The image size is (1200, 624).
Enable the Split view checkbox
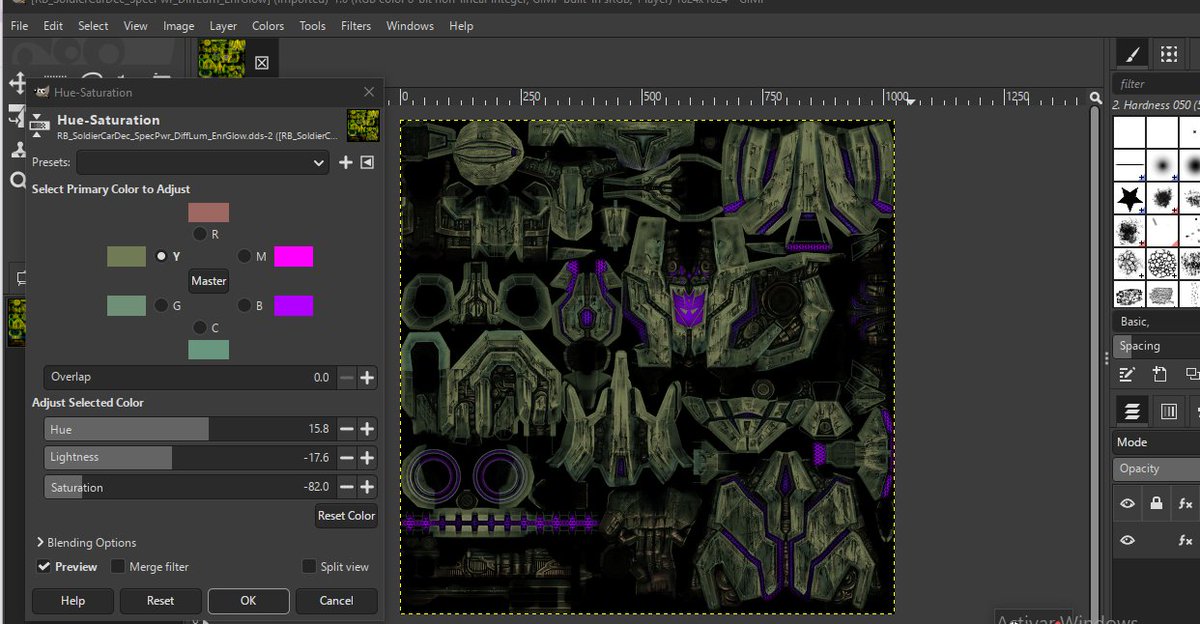[x=309, y=567]
